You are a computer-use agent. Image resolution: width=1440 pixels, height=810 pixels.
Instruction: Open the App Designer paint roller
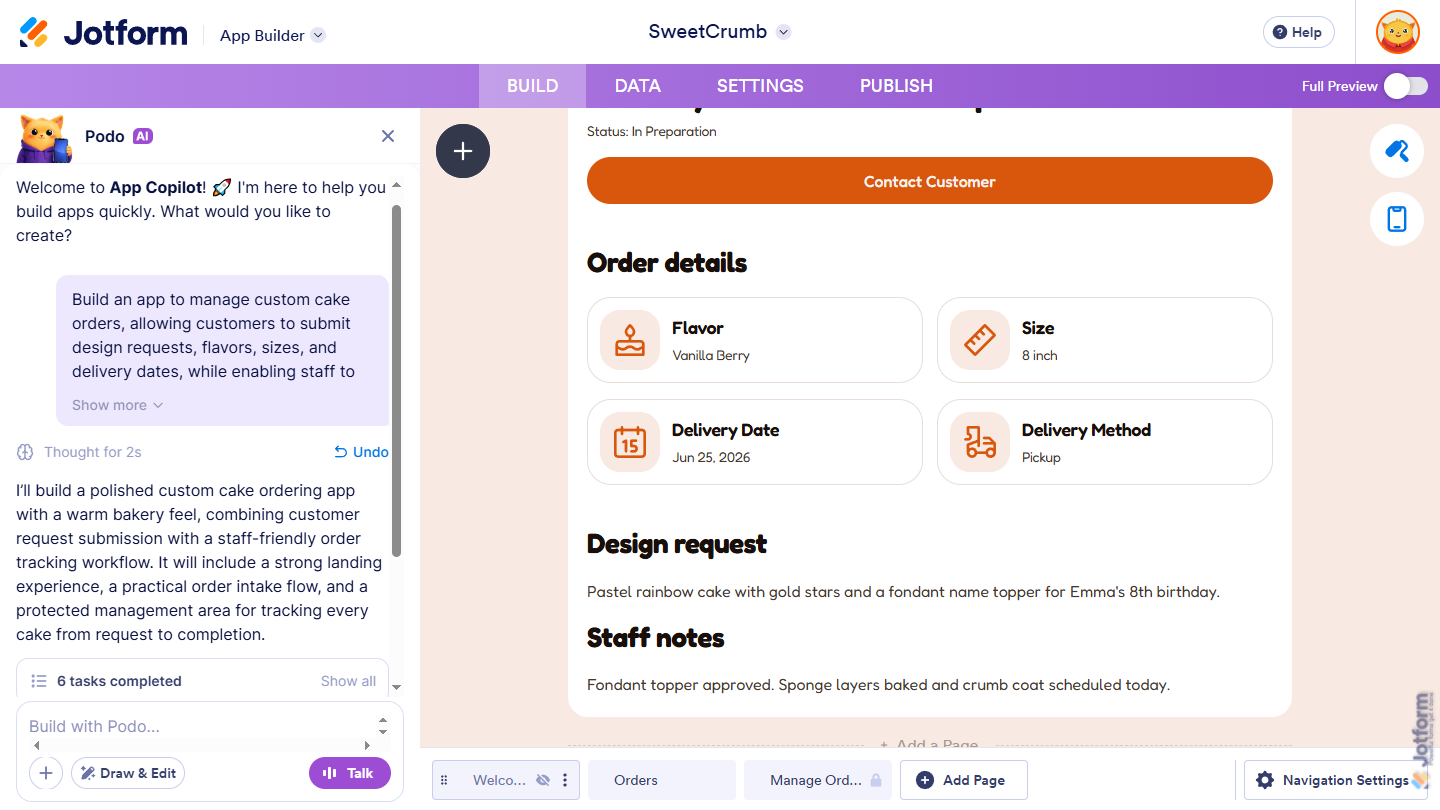tap(1396, 151)
